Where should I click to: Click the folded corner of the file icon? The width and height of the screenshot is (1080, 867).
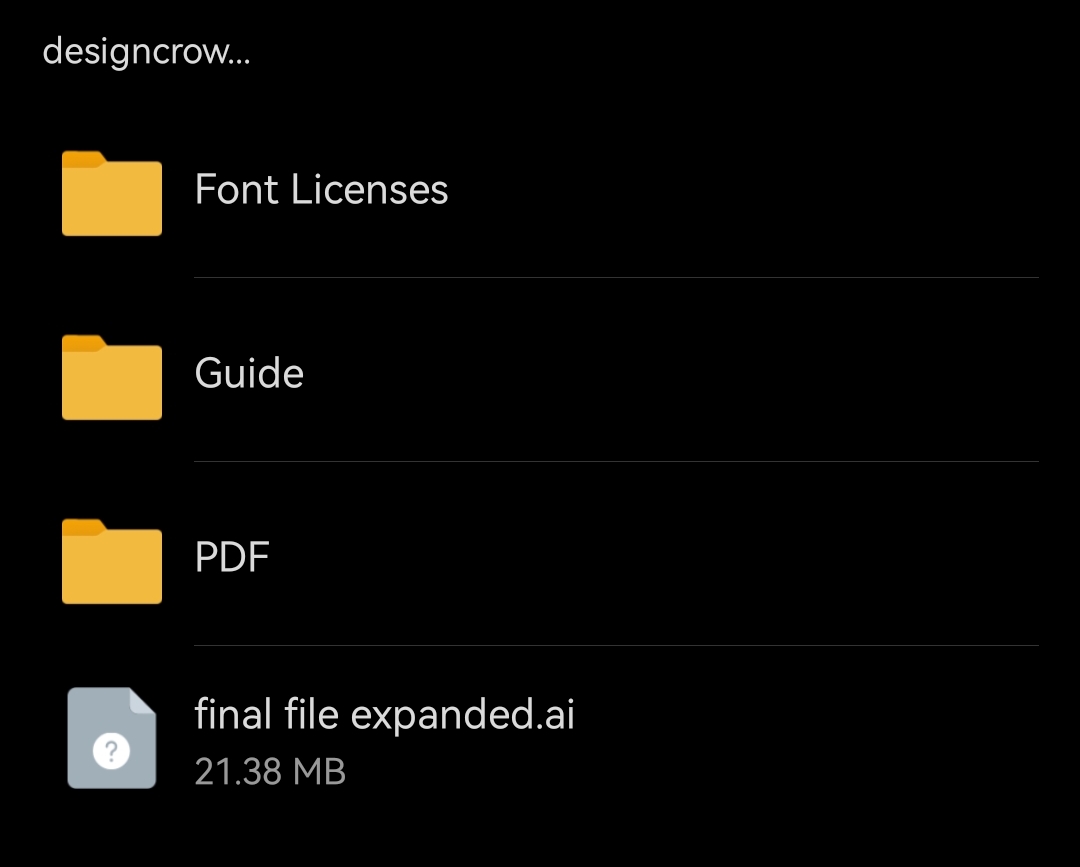pyautogui.click(x=143, y=701)
